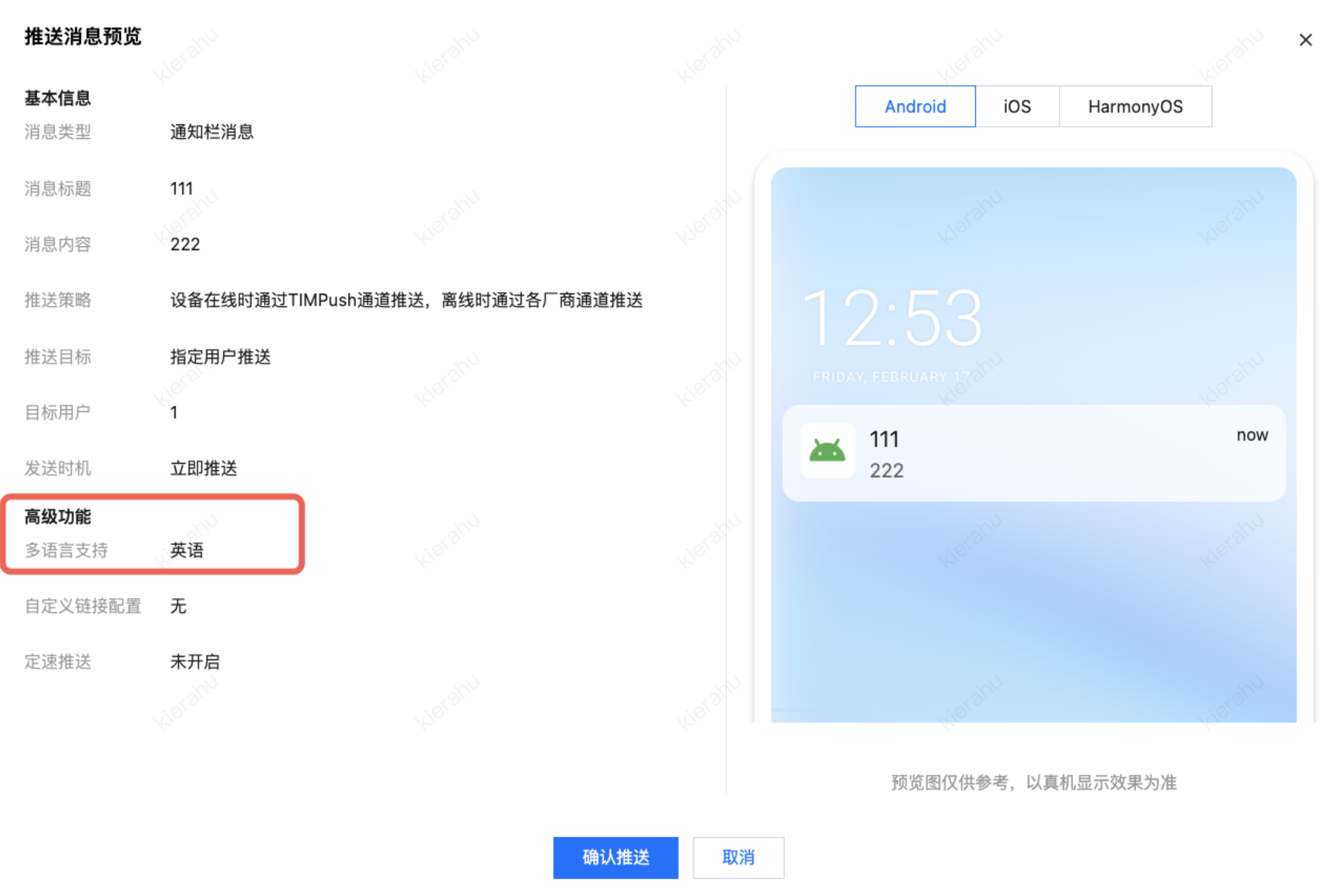This screenshot has height=896, width=1333.
Task: Click the push strategy description text
Action: coord(406,301)
